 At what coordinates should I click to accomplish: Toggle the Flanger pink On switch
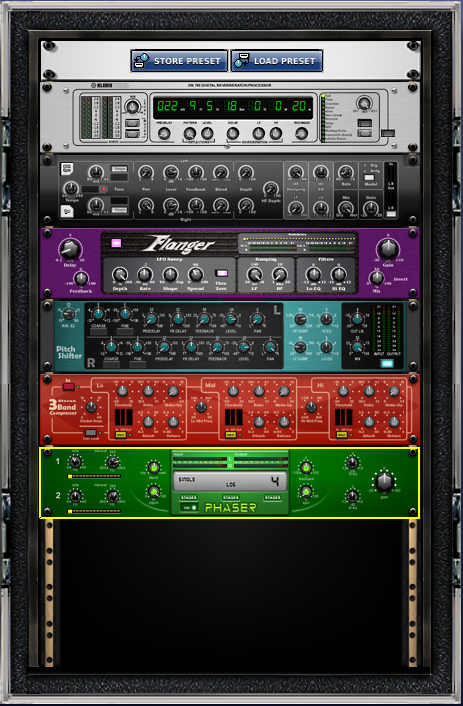pos(116,243)
